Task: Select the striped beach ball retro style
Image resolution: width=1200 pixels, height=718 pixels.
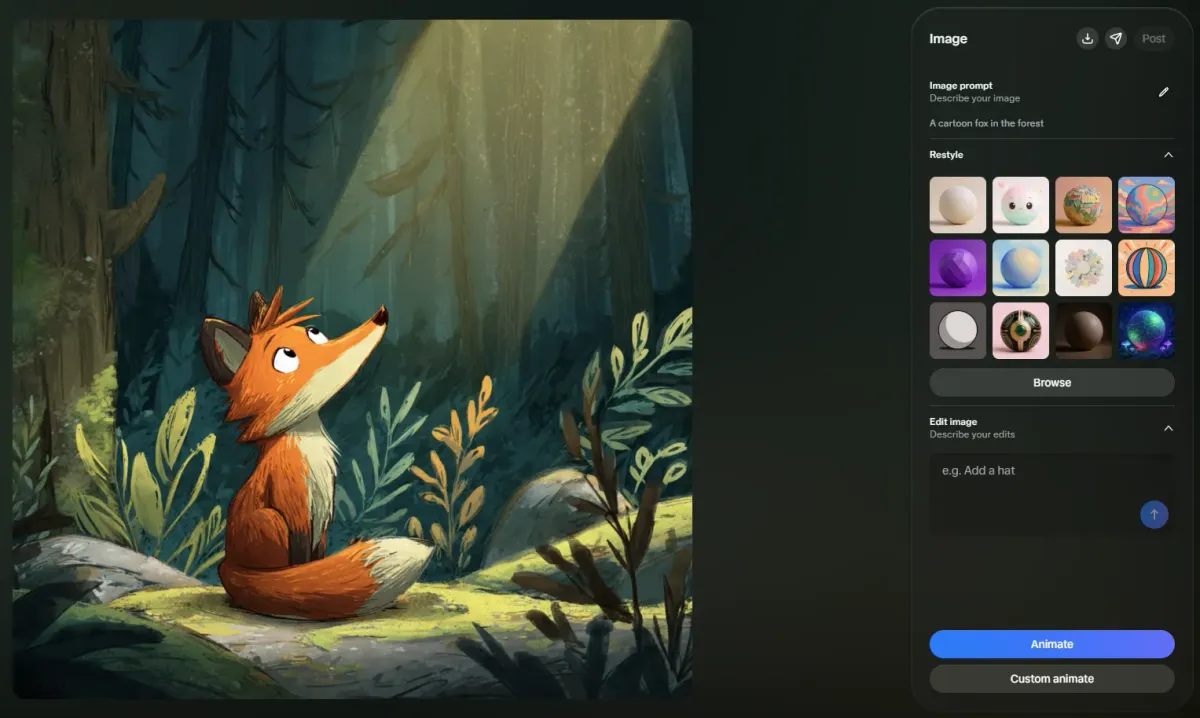Action: 1146,268
